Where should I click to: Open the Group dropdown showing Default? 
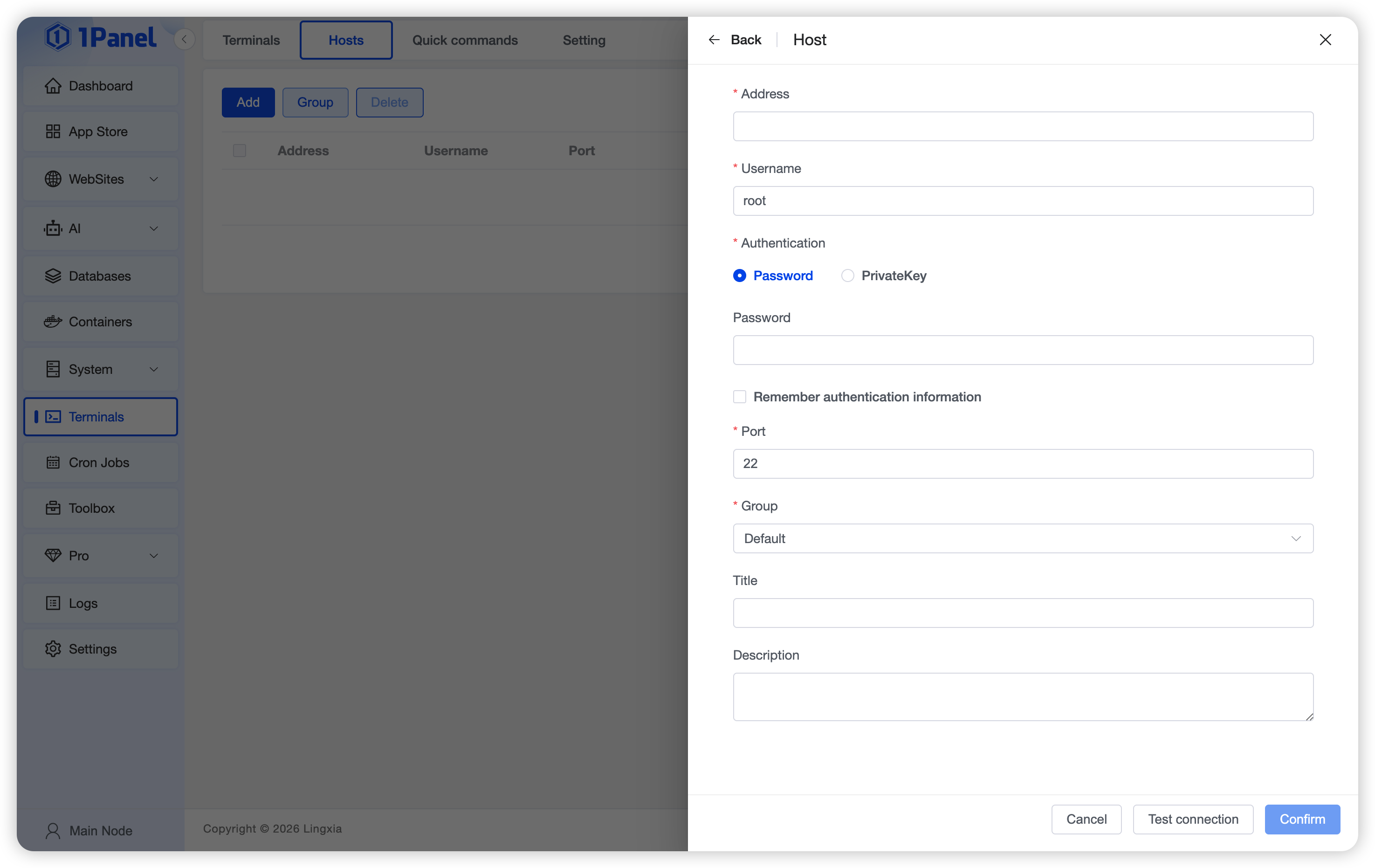(1022, 538)
